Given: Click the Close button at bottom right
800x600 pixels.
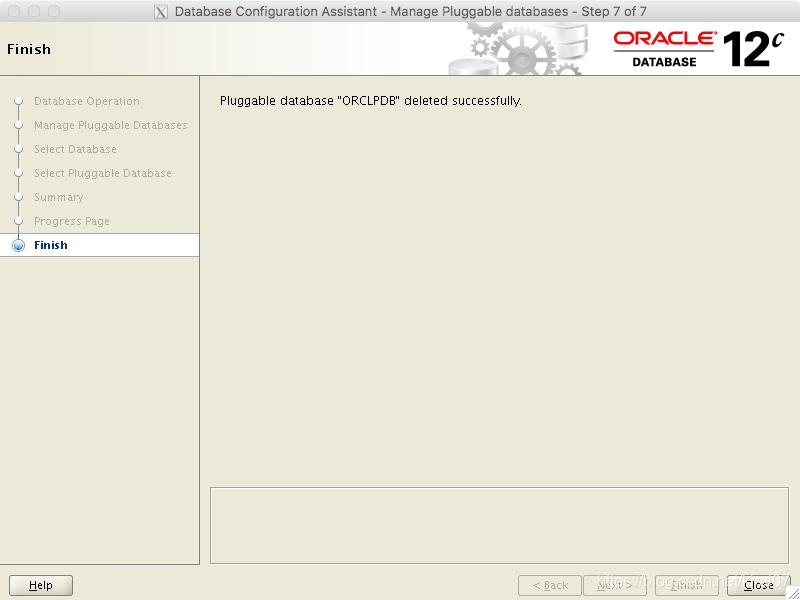Looking at the screenshot, I should coord(758,585).
